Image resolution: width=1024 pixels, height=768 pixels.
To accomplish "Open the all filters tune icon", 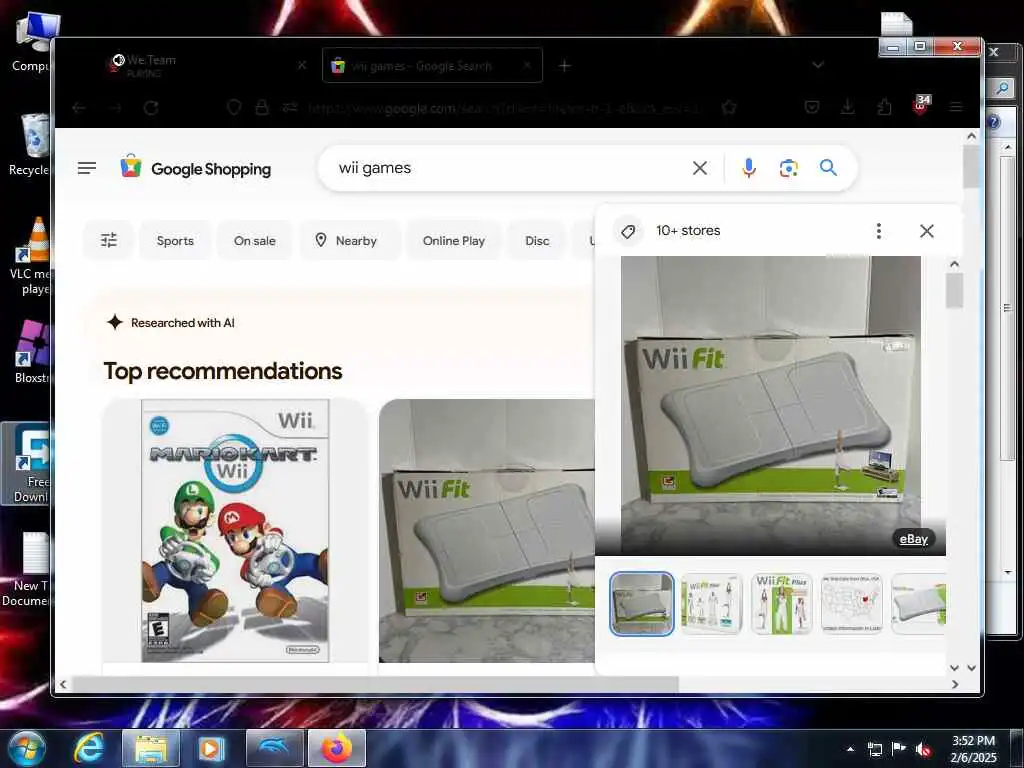I will 108,240.
